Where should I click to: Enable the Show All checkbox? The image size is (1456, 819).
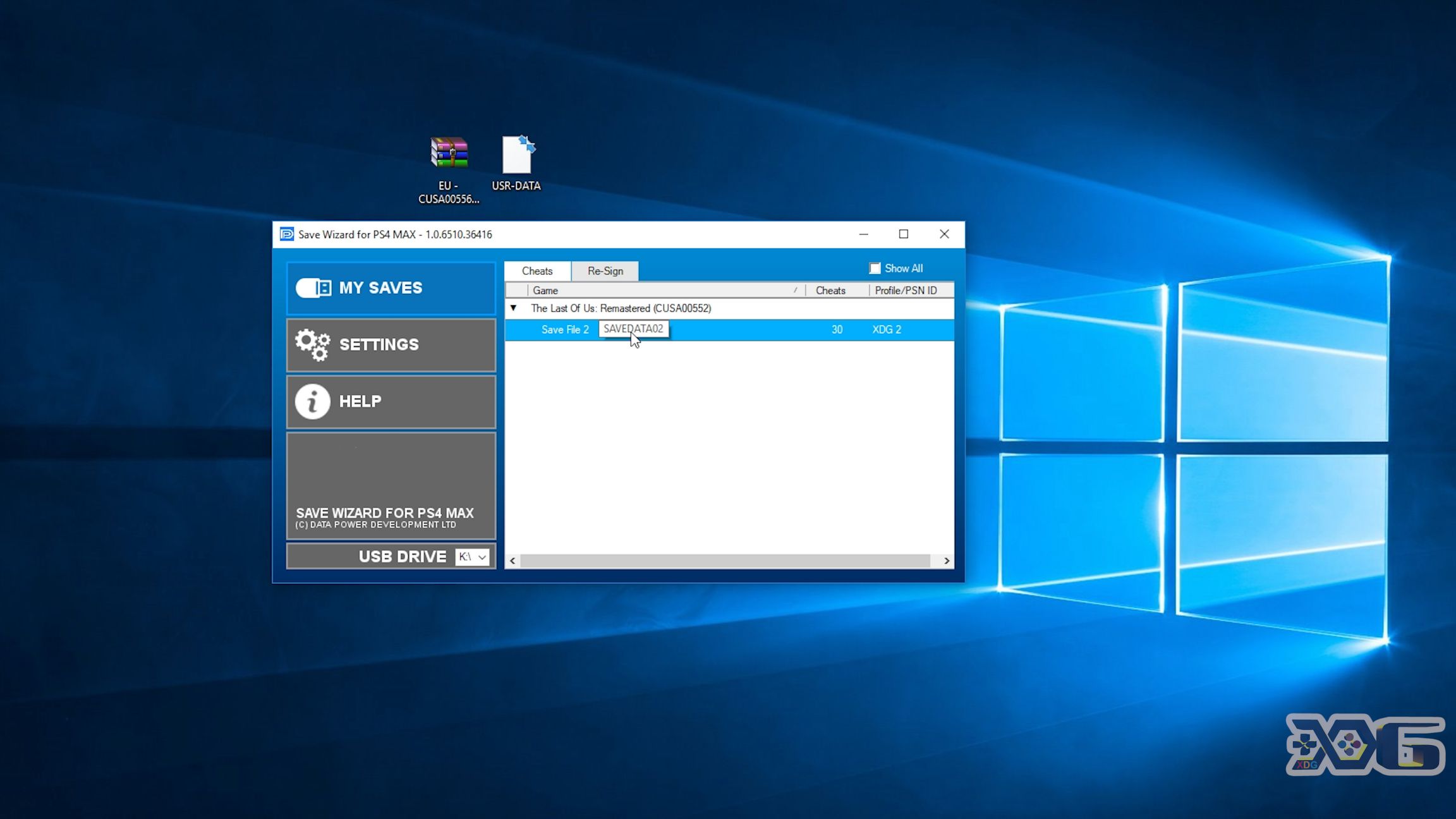[875, 268]
